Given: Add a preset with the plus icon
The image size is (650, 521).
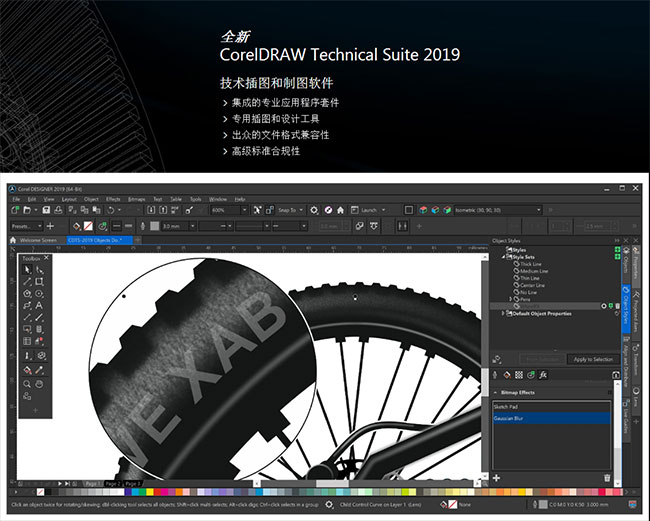Looking at the screenshot, I should point(50,226).
